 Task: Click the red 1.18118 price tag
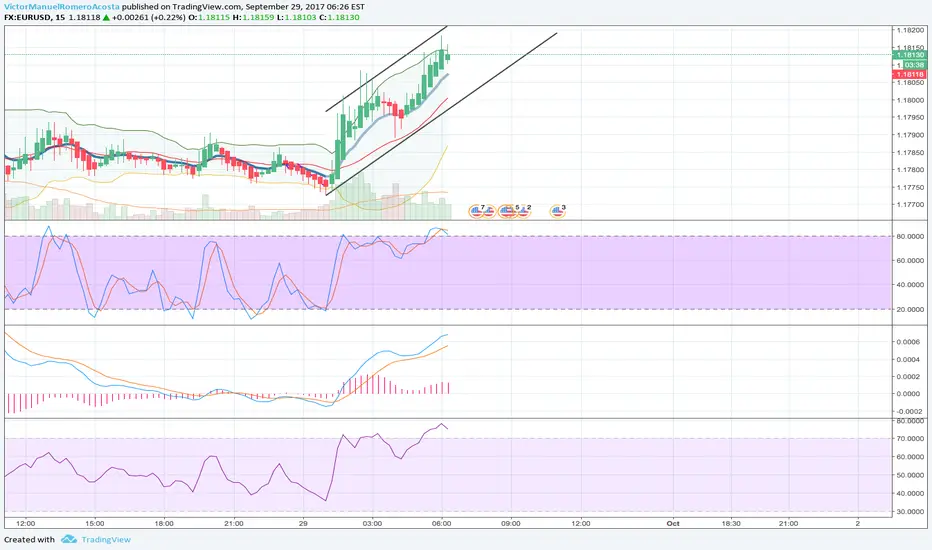click(x=909, y=74)
